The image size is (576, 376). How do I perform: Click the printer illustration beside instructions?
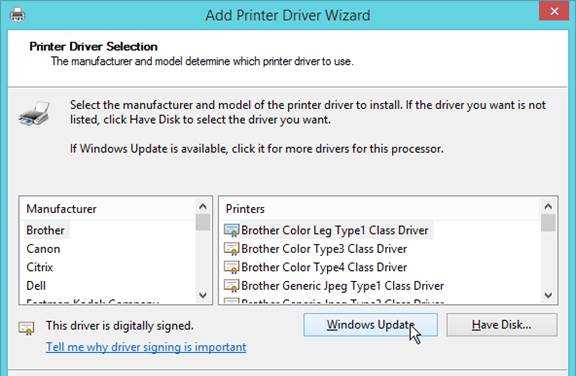tap(35, 113)
